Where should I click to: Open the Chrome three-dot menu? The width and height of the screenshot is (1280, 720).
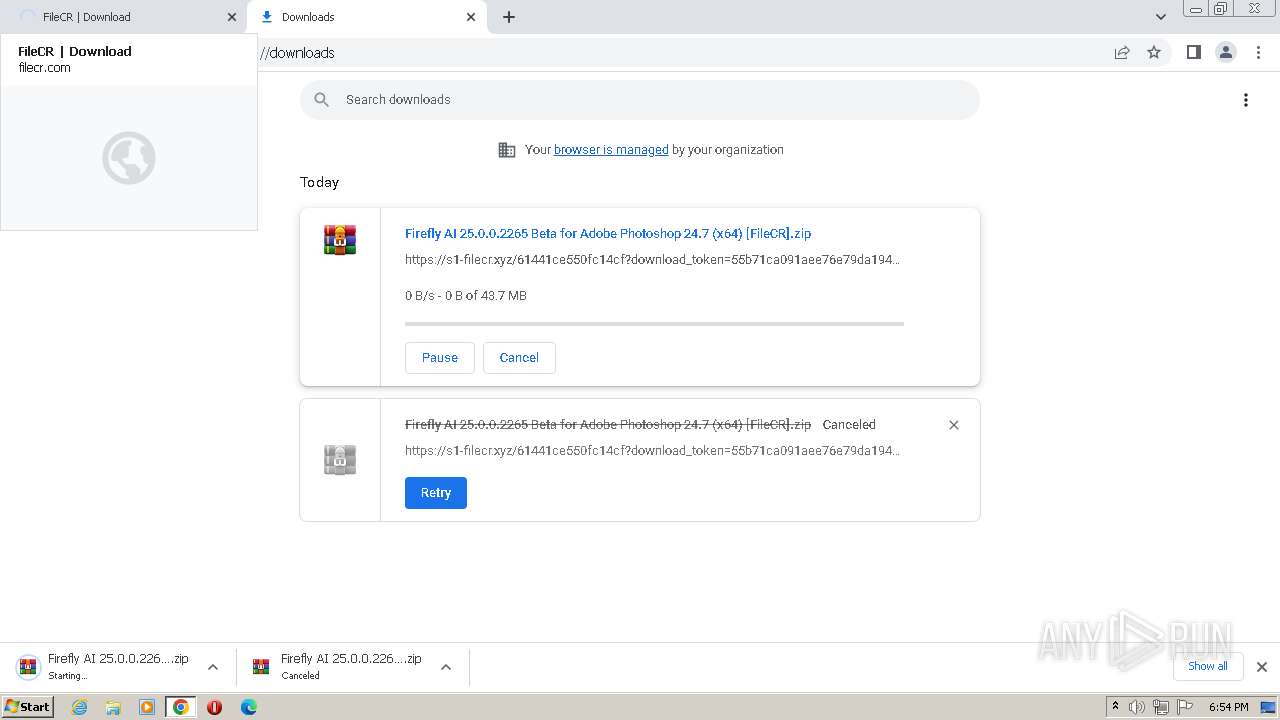click(1258, 52)
